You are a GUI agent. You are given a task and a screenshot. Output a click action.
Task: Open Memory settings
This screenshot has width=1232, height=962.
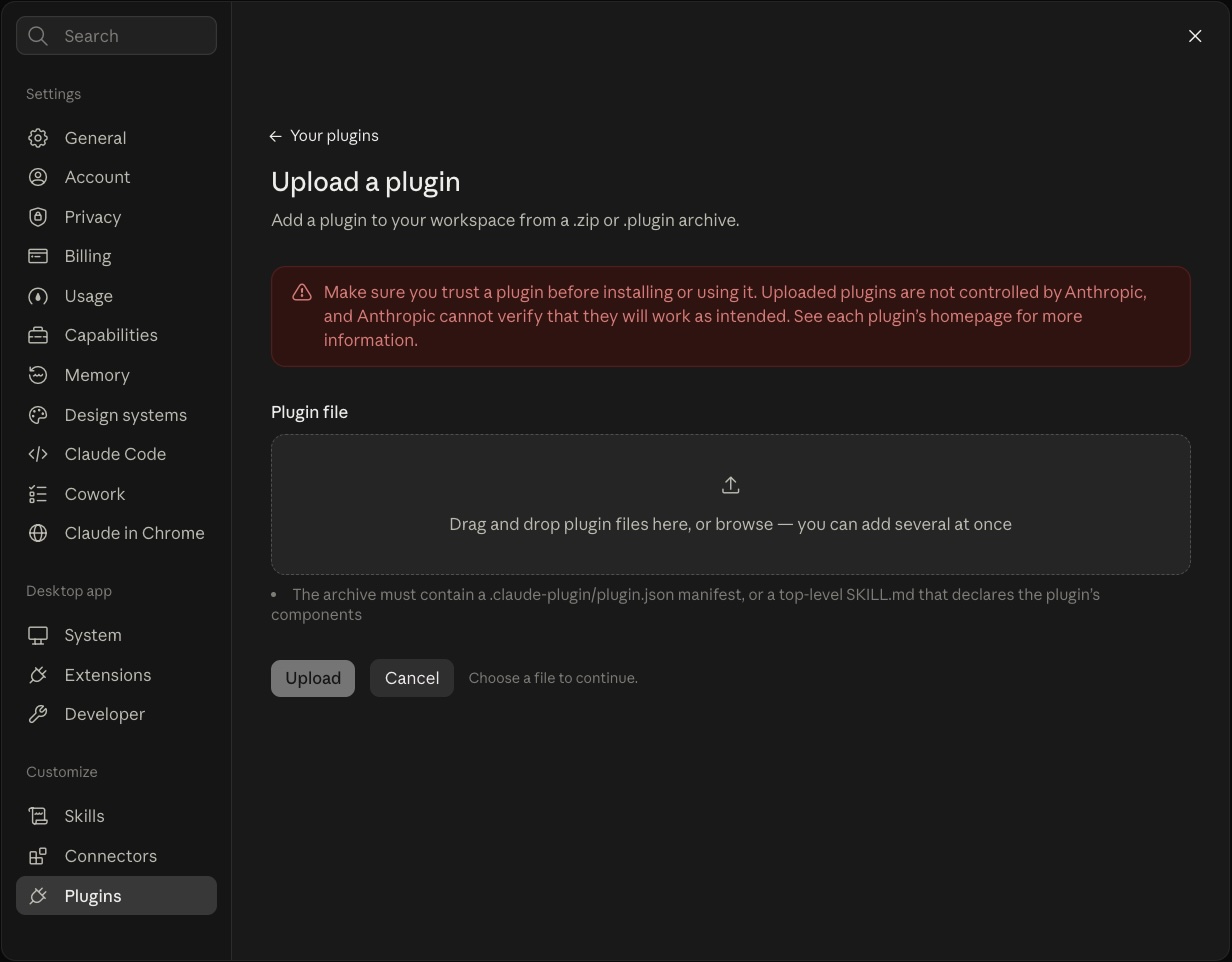pos(116,375)
